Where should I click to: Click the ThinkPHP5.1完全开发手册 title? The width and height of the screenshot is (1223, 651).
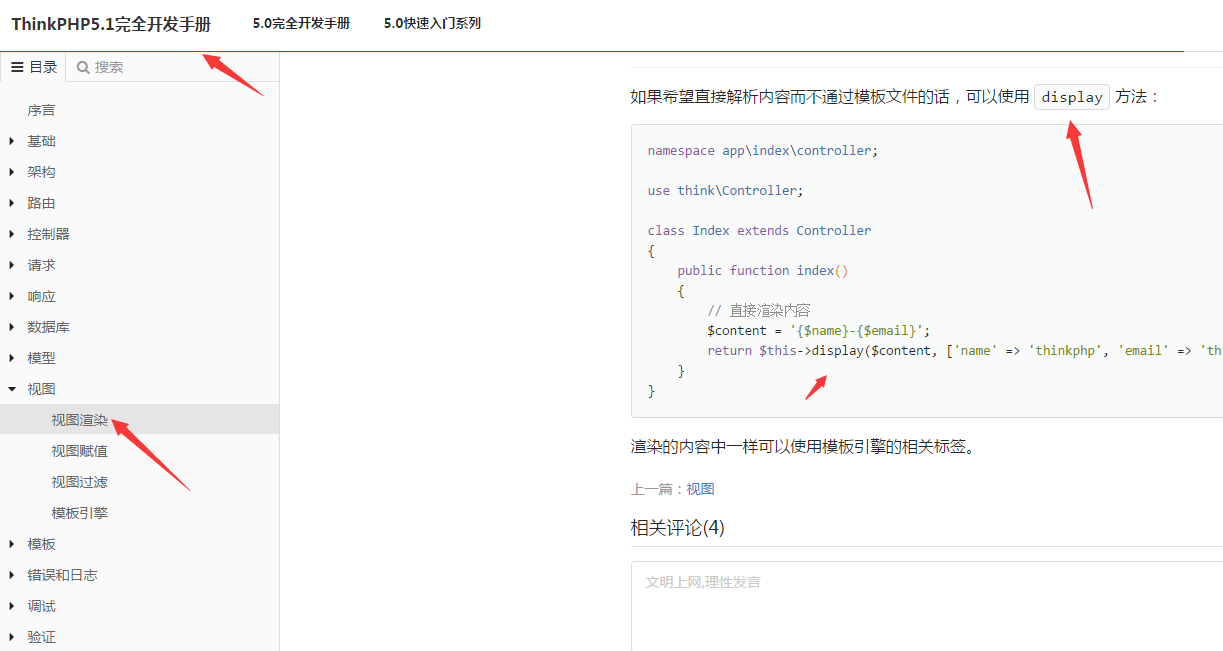111,24
